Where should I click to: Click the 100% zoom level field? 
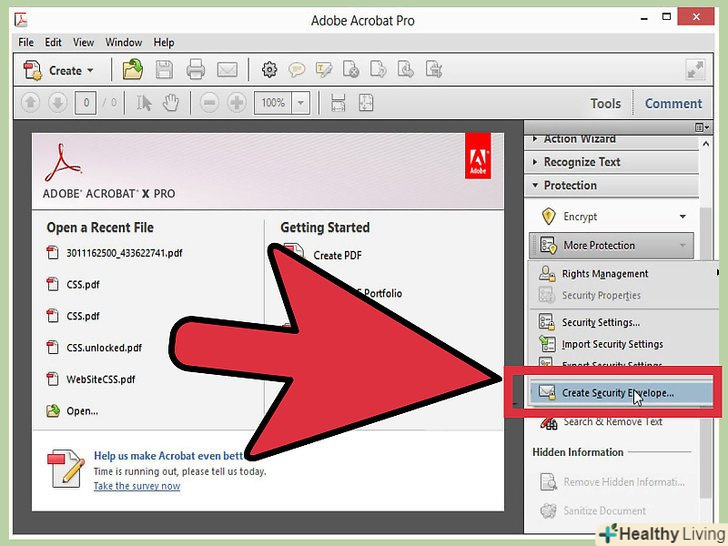point(273,103)
